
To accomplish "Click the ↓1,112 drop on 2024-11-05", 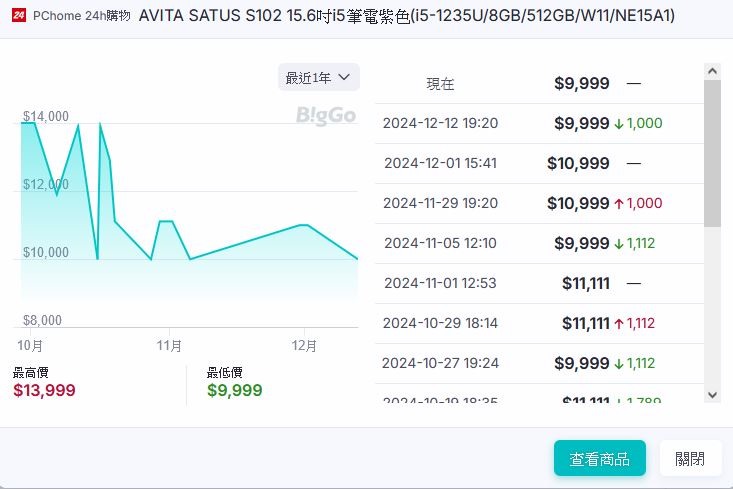I will [x=635, y=243].
